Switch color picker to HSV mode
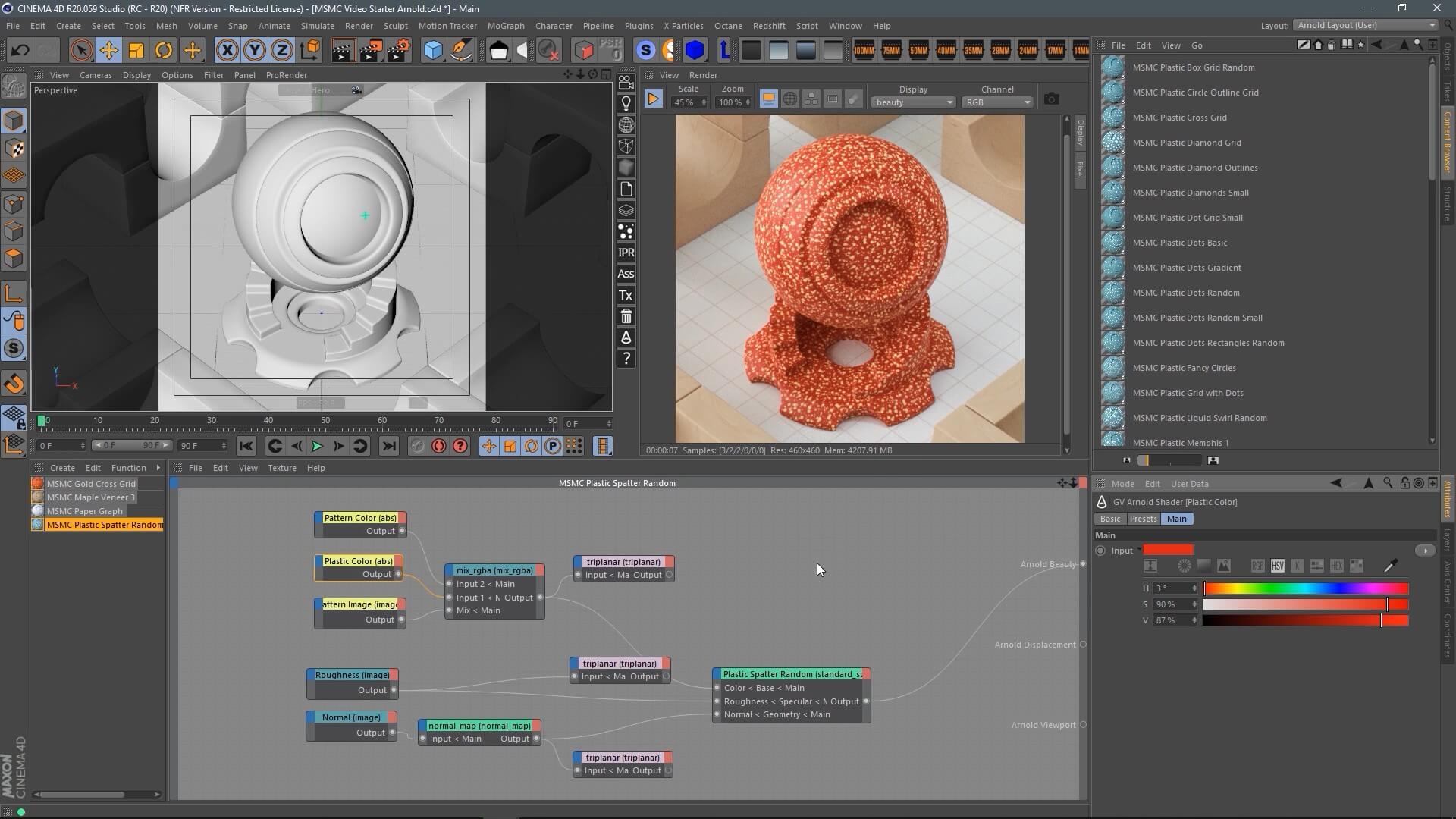 (x=1278, y=566)
